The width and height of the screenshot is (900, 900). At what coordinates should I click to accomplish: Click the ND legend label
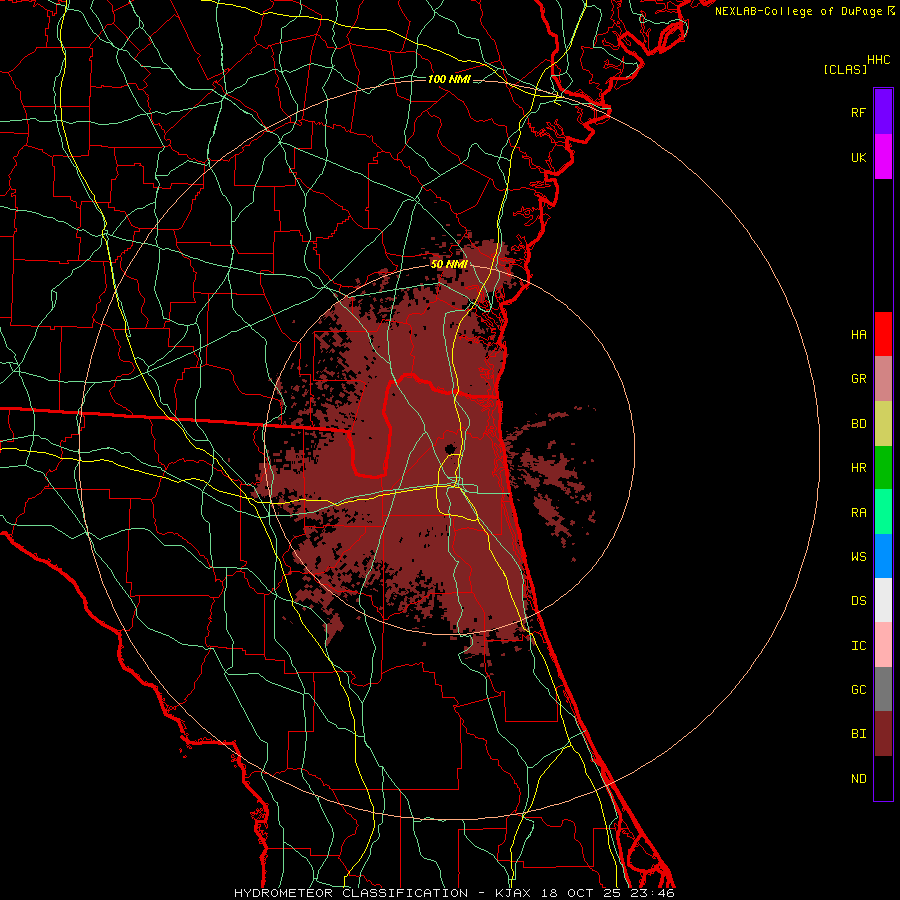[x=858, y=779]
